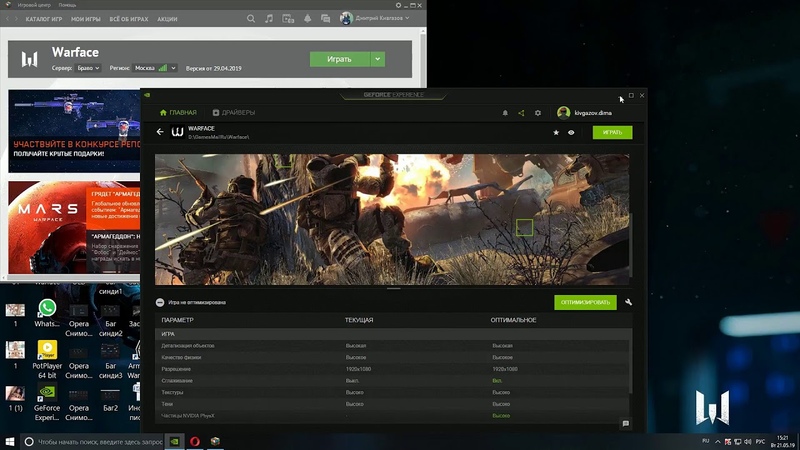Viewport: 800px width, 450px height.
Task: Switch to the ДРАЙВЕРЫ tab
Action: (x=234, y=113)
